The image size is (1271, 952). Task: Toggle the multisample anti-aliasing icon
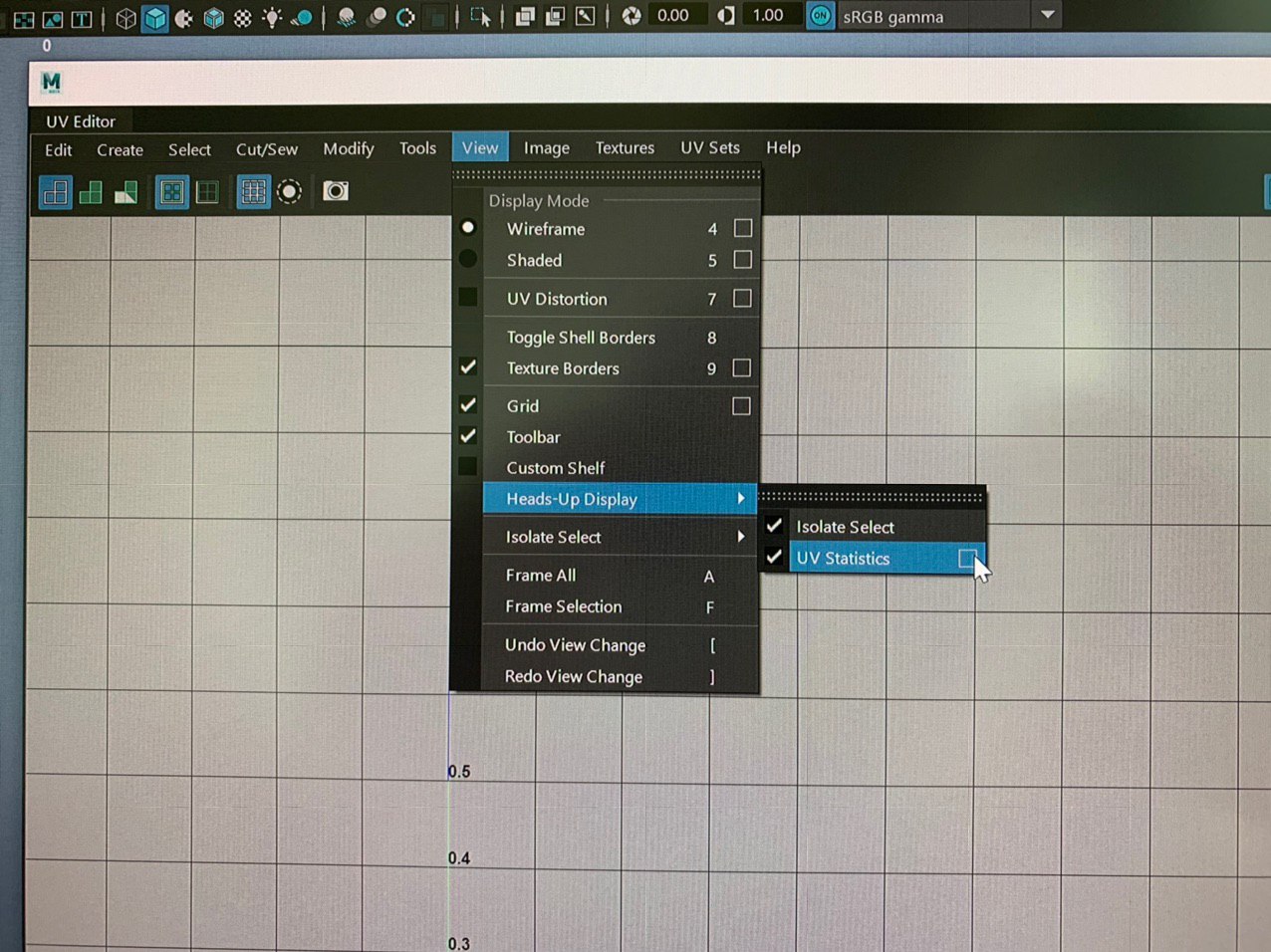pyautogui.click(x=405, y=18)
